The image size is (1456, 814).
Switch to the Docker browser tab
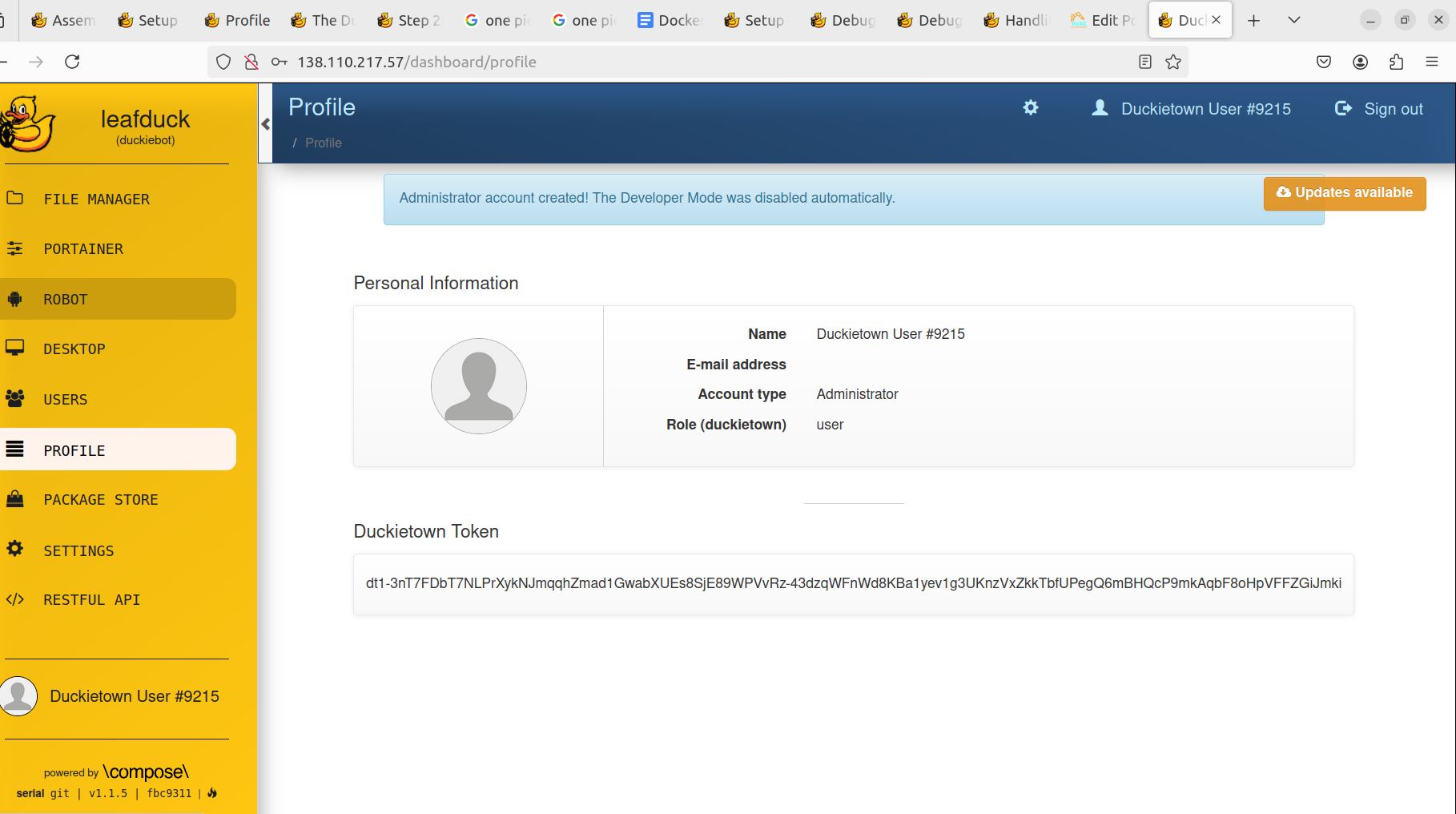[669, 20]
